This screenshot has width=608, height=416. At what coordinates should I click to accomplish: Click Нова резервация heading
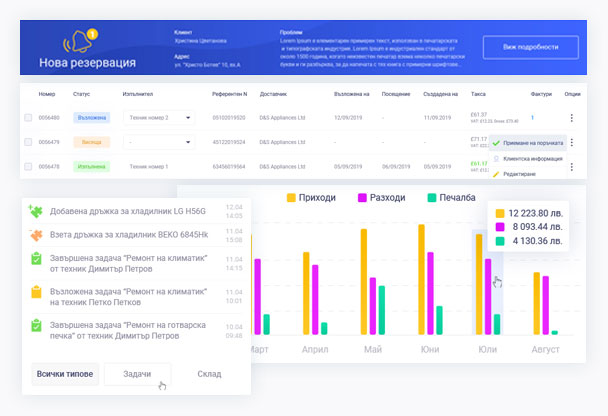click(x=88, y=63)
